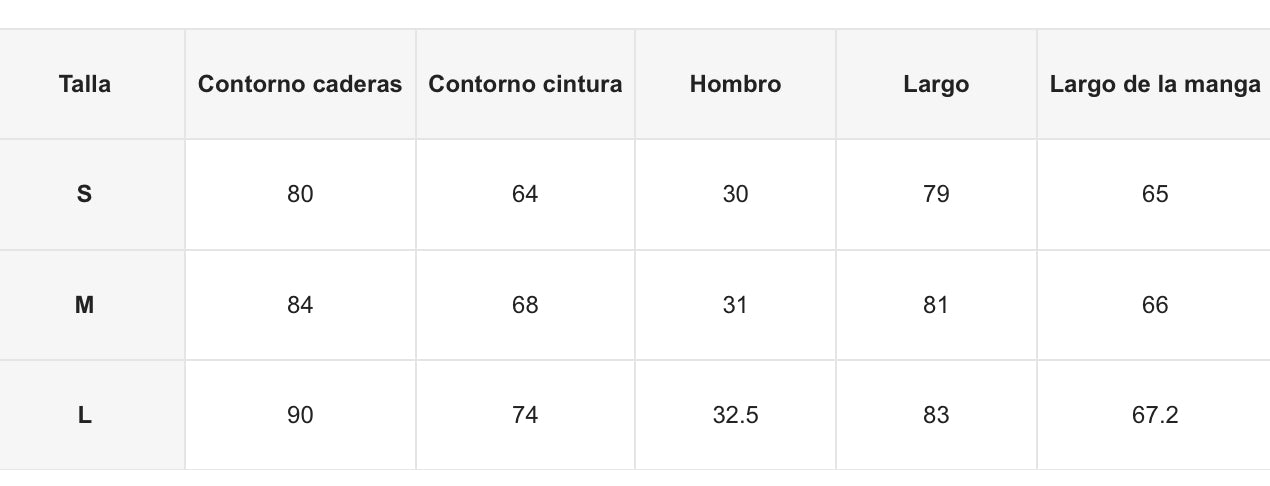The width and height of the screenshot is (1270, 486).
Task: Click the Talla column header
Action: pyautogui.click(x=85, y=84)
